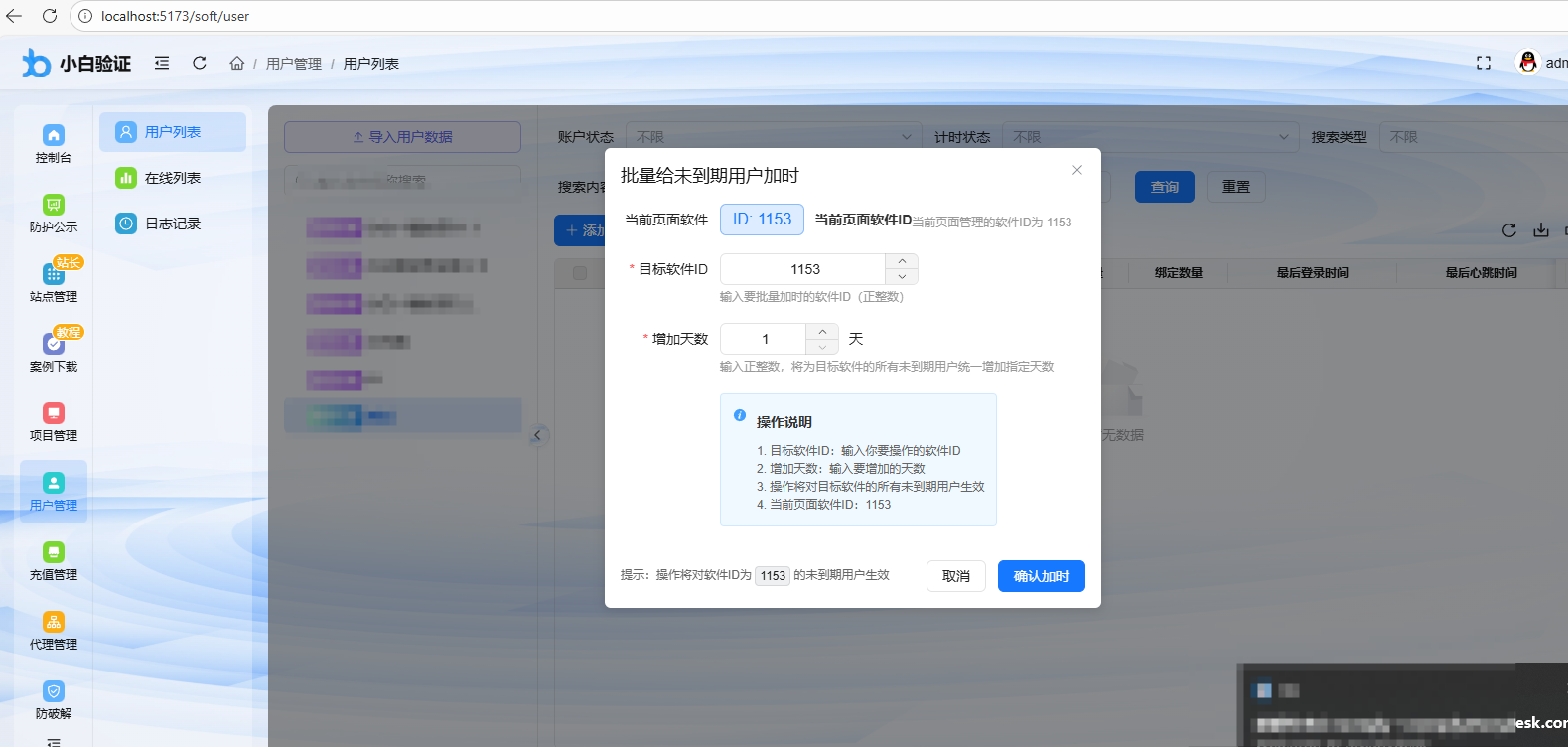Open 用户列表 submenu item

173,132
